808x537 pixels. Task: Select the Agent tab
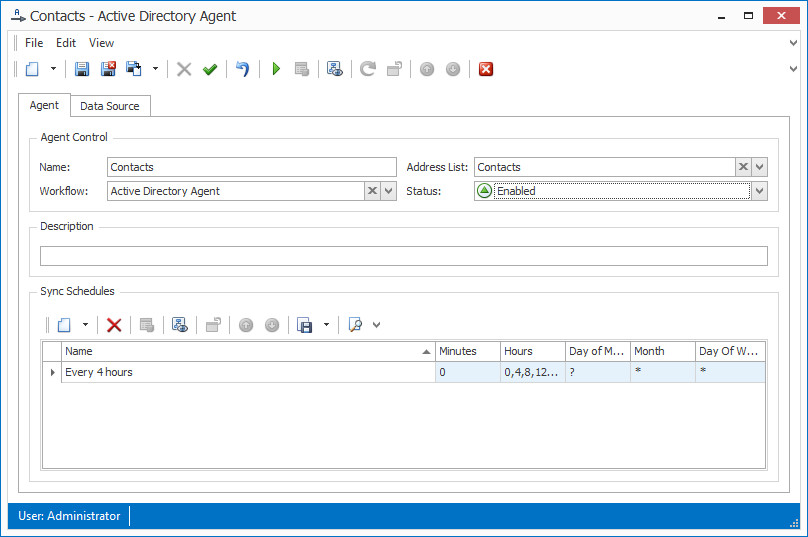[44, 105]
